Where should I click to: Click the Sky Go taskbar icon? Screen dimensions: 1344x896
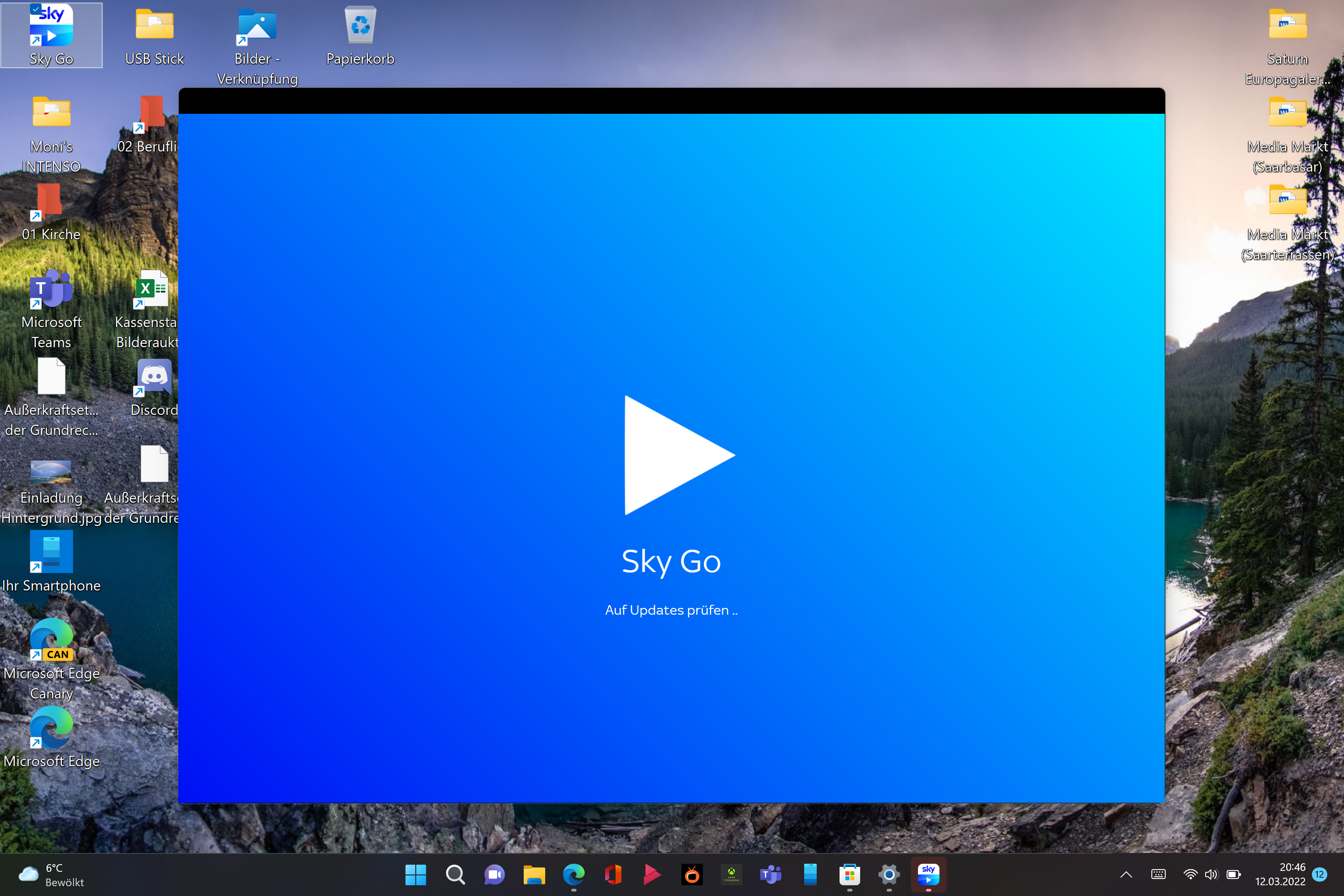[928, 874]
